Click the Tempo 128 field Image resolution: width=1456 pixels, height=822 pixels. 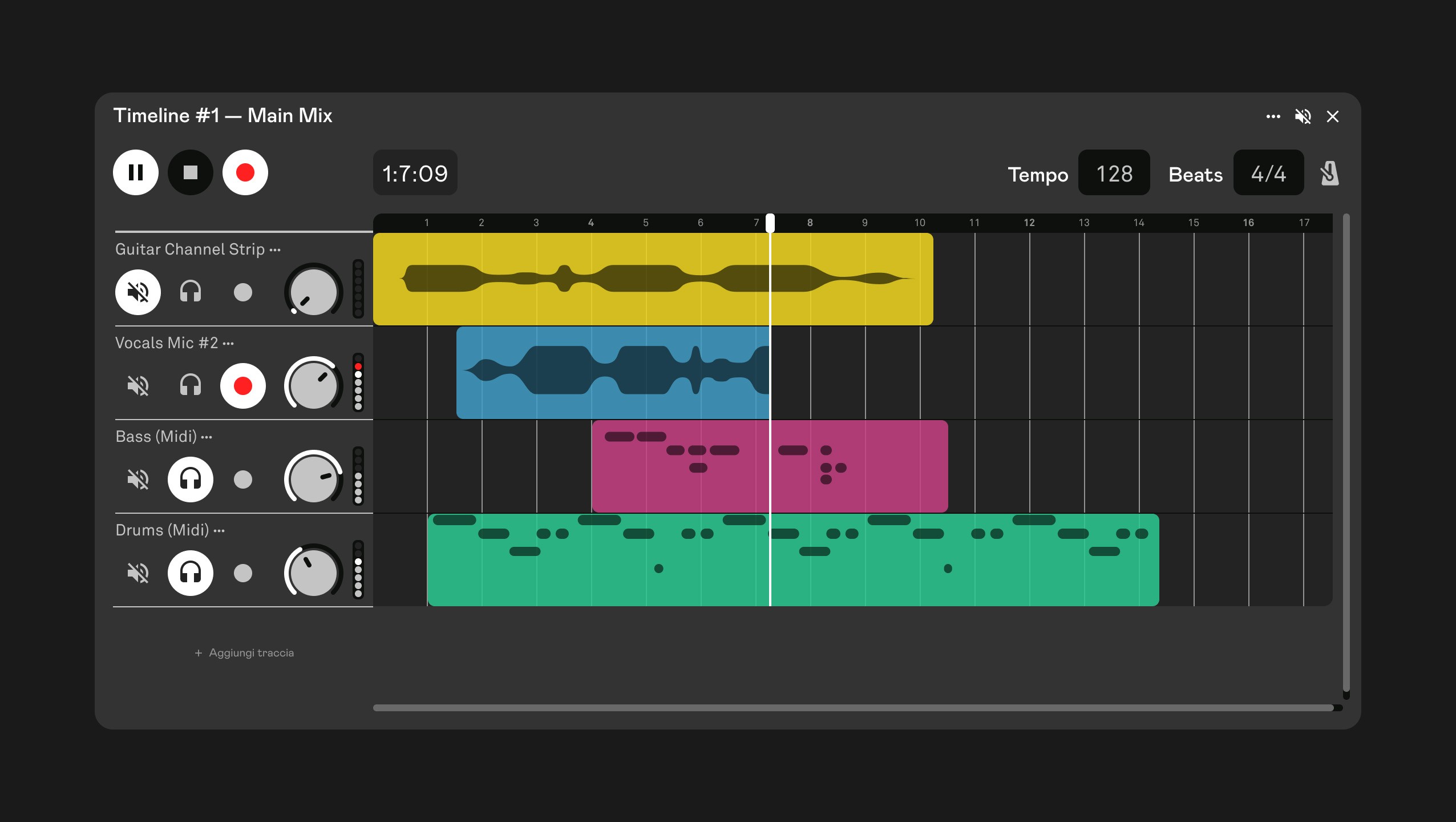[1114, 174]
